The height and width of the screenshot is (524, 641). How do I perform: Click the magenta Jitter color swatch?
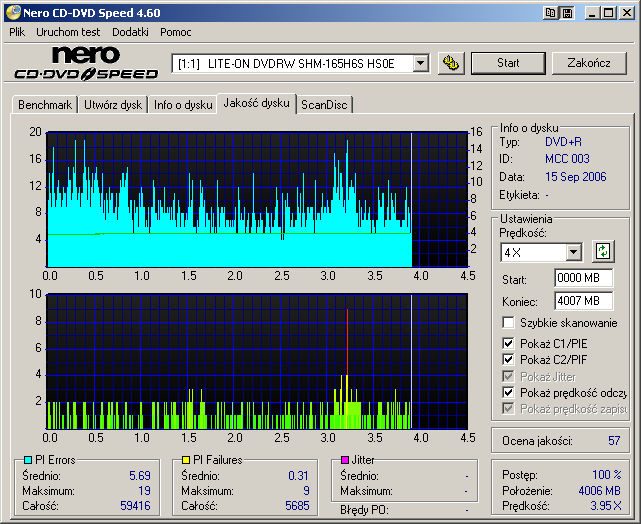[345, 460]
